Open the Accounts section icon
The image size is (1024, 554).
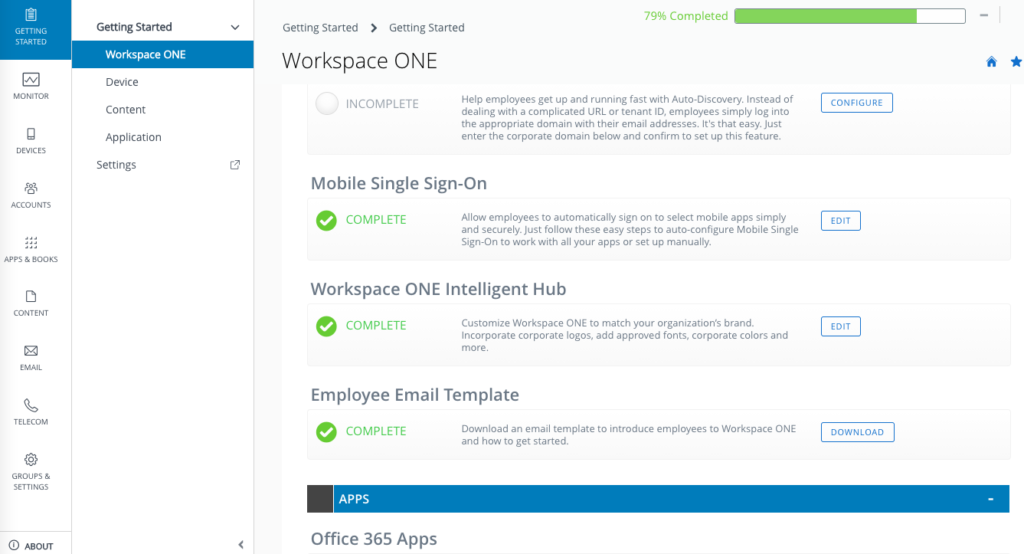click(x=31, y=188)
